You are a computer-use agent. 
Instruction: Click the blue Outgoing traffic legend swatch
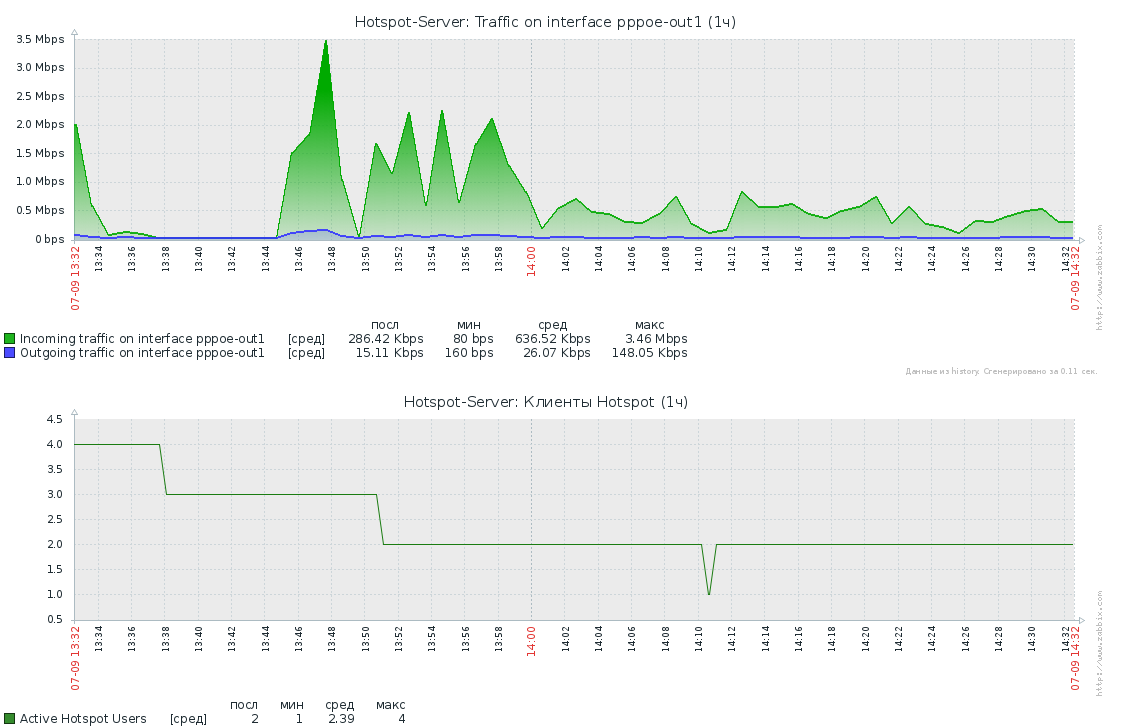(x=9, y=353)
